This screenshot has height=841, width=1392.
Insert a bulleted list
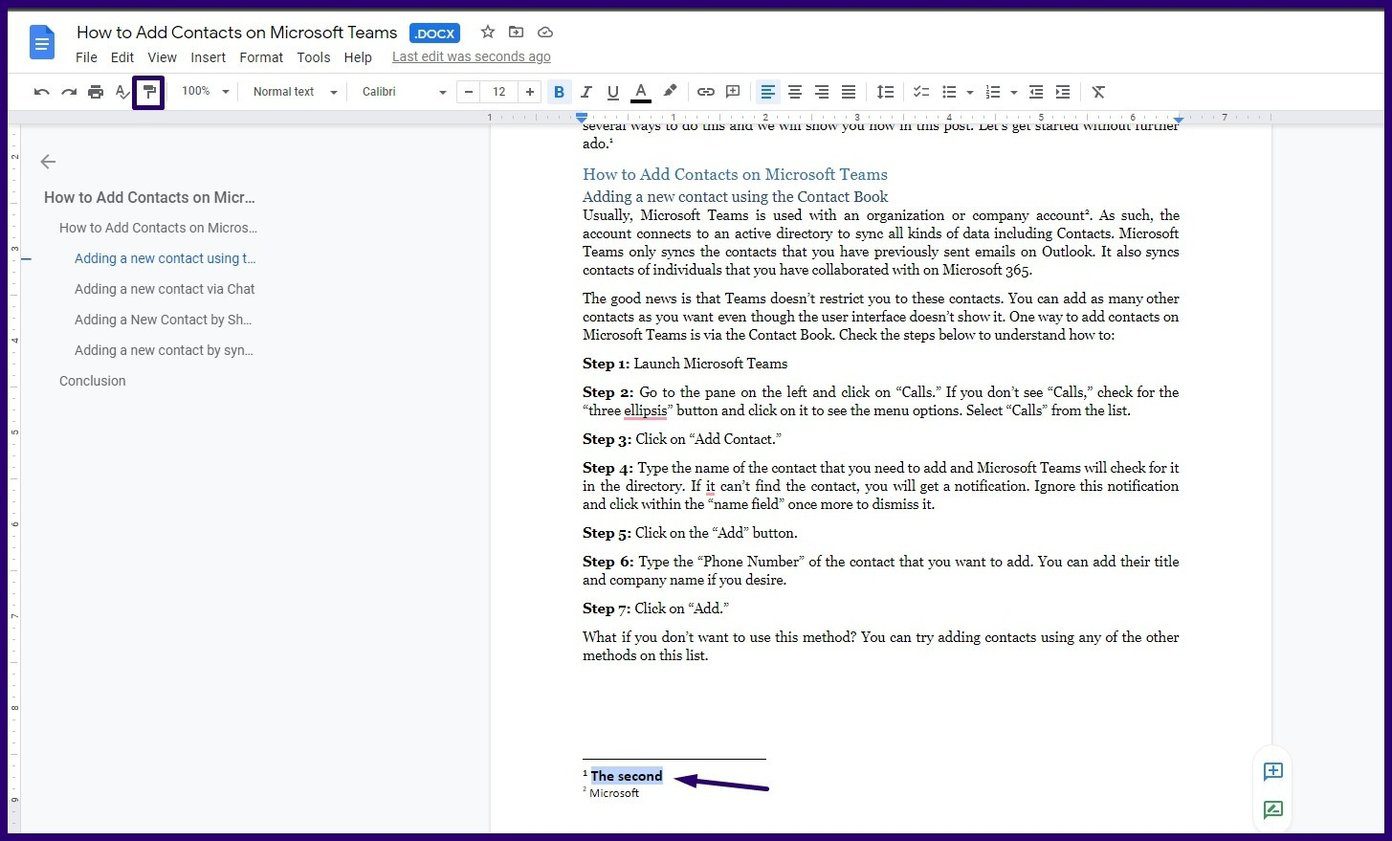[950, 92]
